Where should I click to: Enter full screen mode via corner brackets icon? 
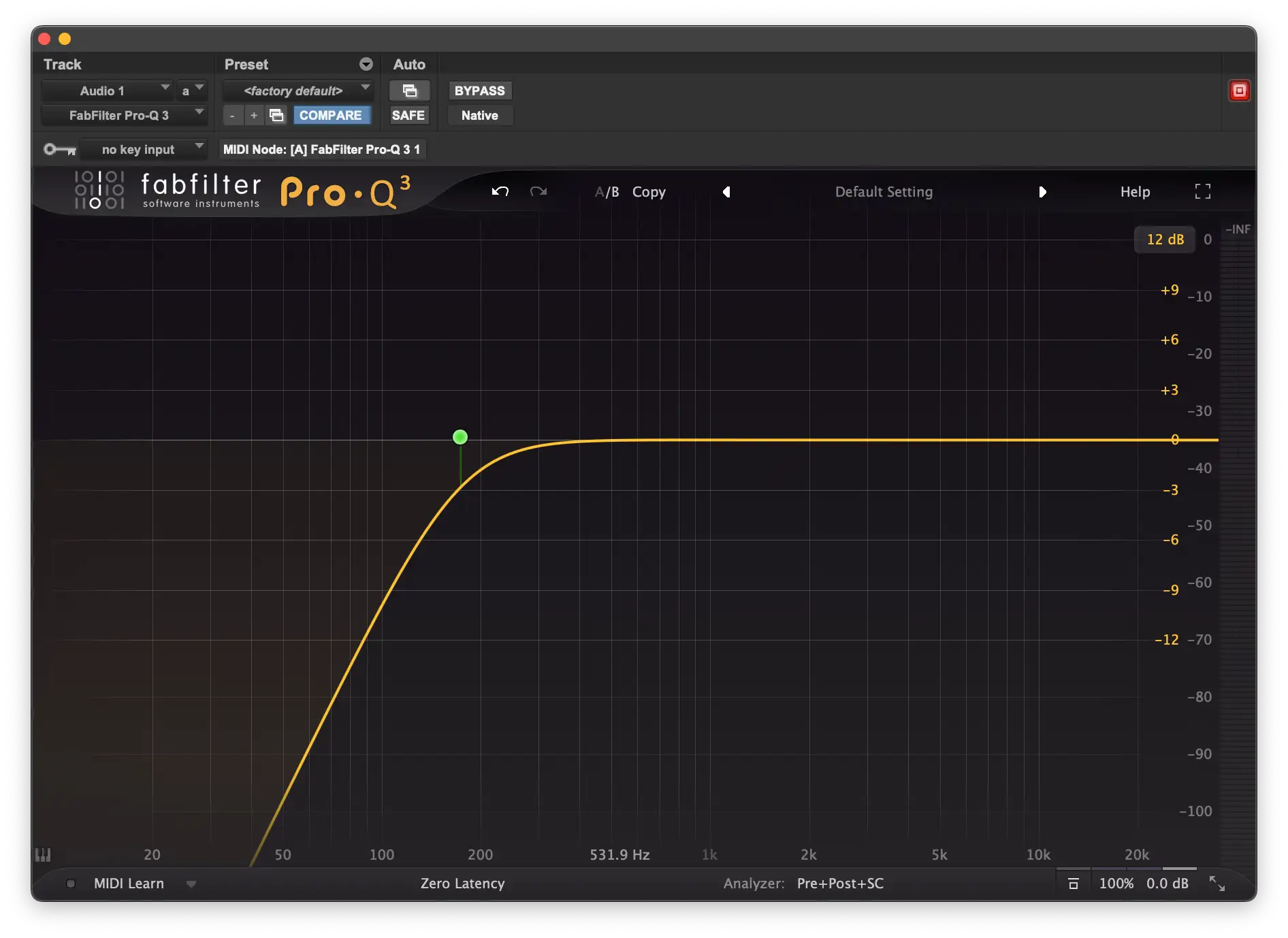click(x=1202, y=192)
